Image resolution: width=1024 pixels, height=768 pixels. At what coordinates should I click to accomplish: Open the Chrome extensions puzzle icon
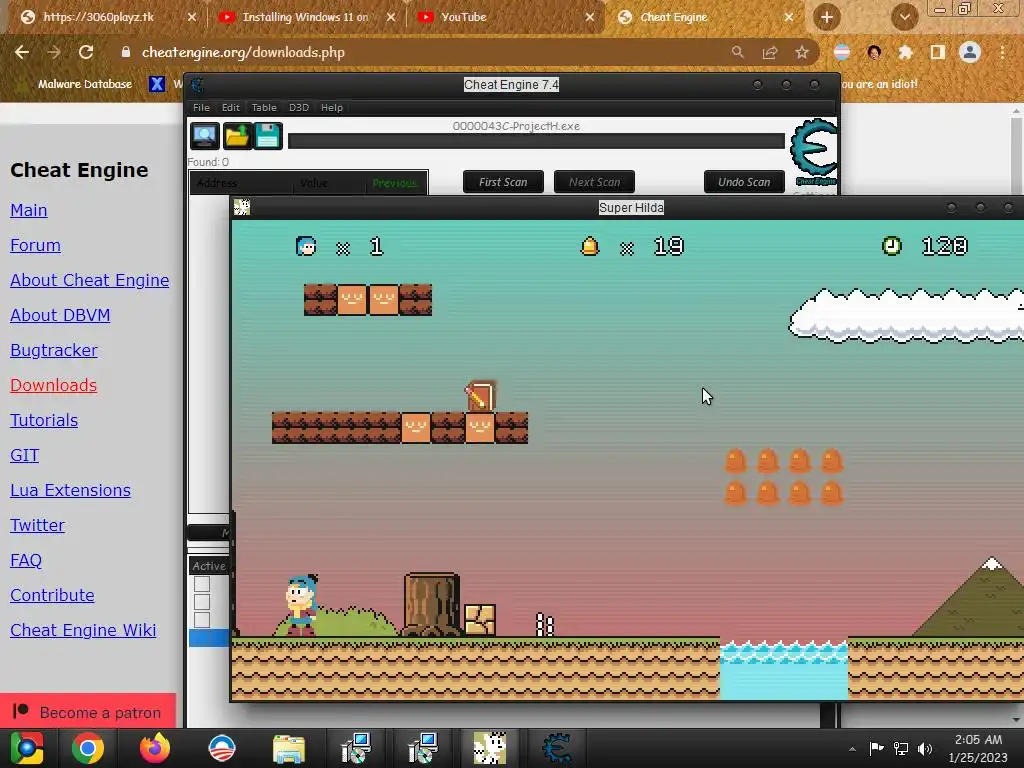(905, 52)
